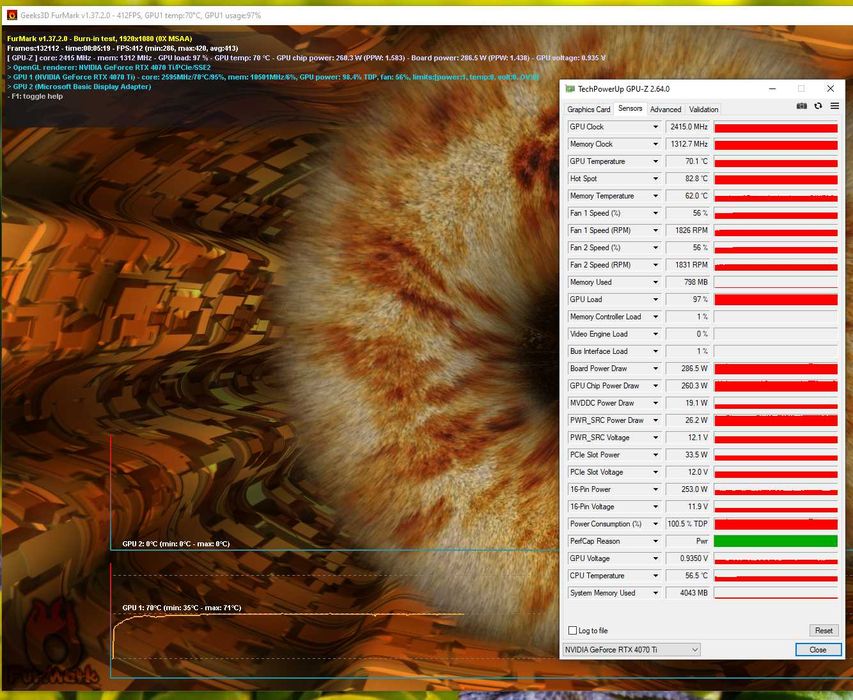853x700 pixels.
Task: Open the Video Engine Load dropdown
Action: click(x=656, y=334)
